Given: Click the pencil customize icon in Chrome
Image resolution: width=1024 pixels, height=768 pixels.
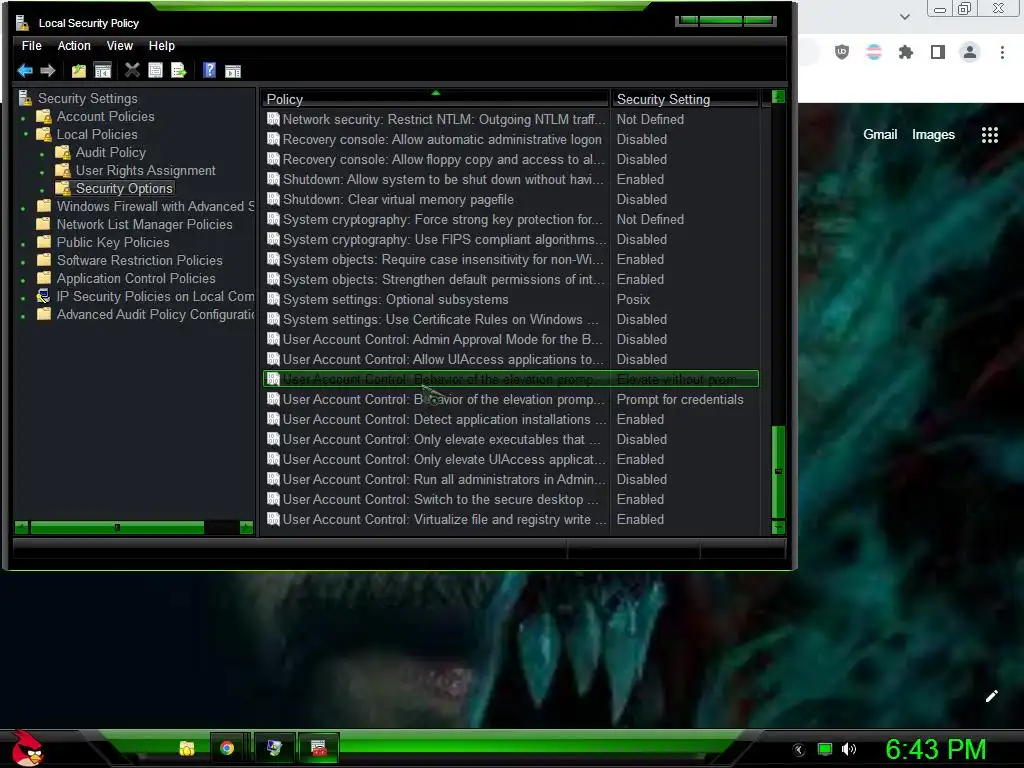Looking at the screenshot, I should (991, 696).
